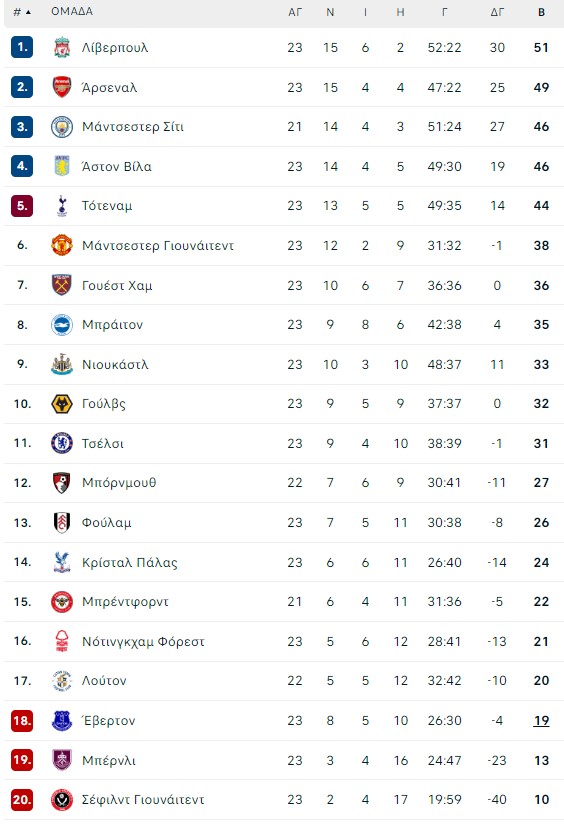Open the Μπράιτον team link

[x=112, y=325]
